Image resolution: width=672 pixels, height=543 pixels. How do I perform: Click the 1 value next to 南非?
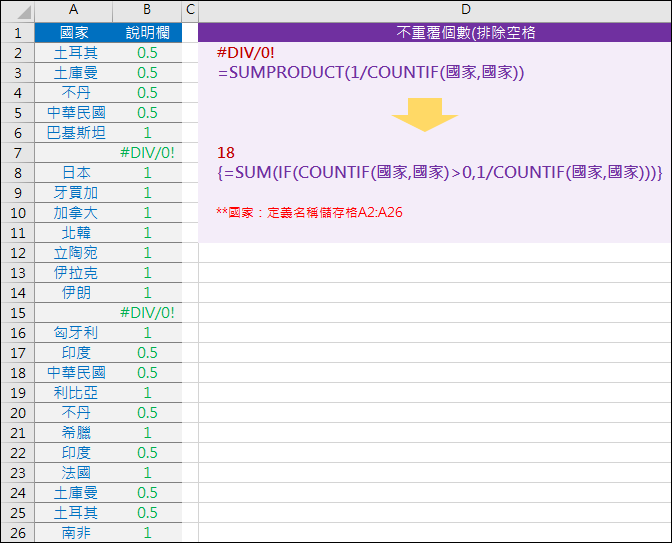[x=147, y=533]
